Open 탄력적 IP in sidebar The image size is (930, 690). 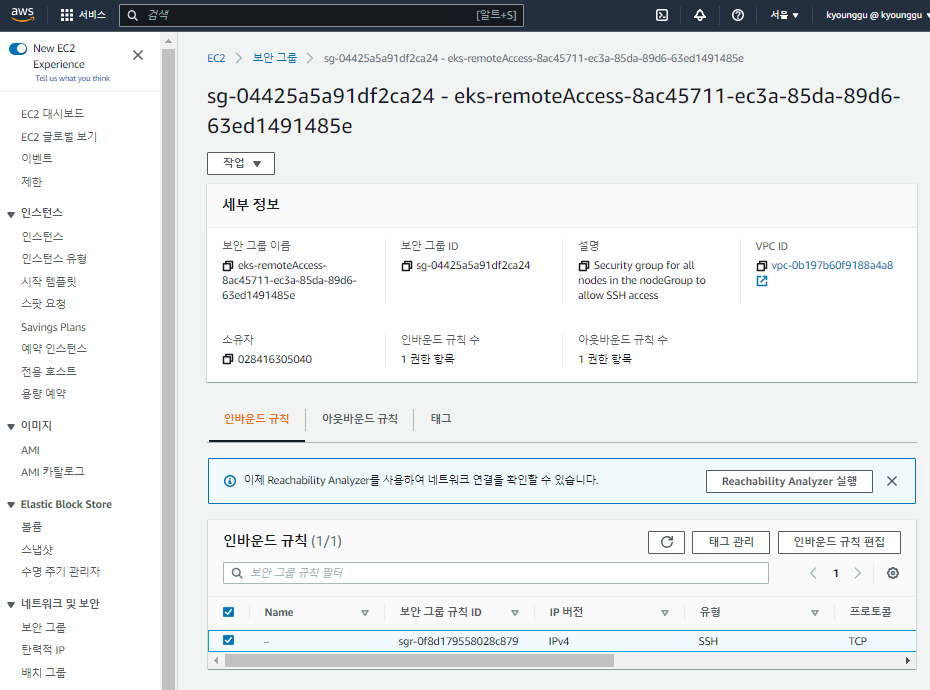(43, 650)
